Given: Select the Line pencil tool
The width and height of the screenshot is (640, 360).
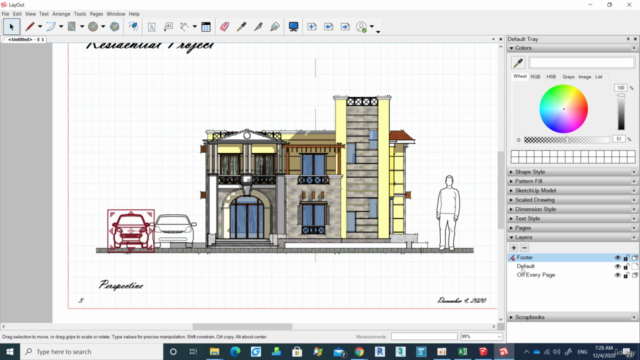Looking at the screenshot, I should pyautogui.click(x=29, y=27).
